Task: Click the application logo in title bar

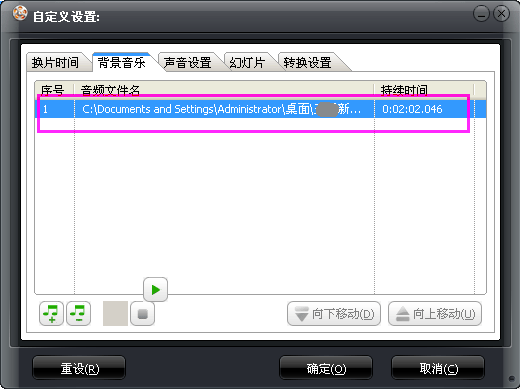Action: coord(20,13)
